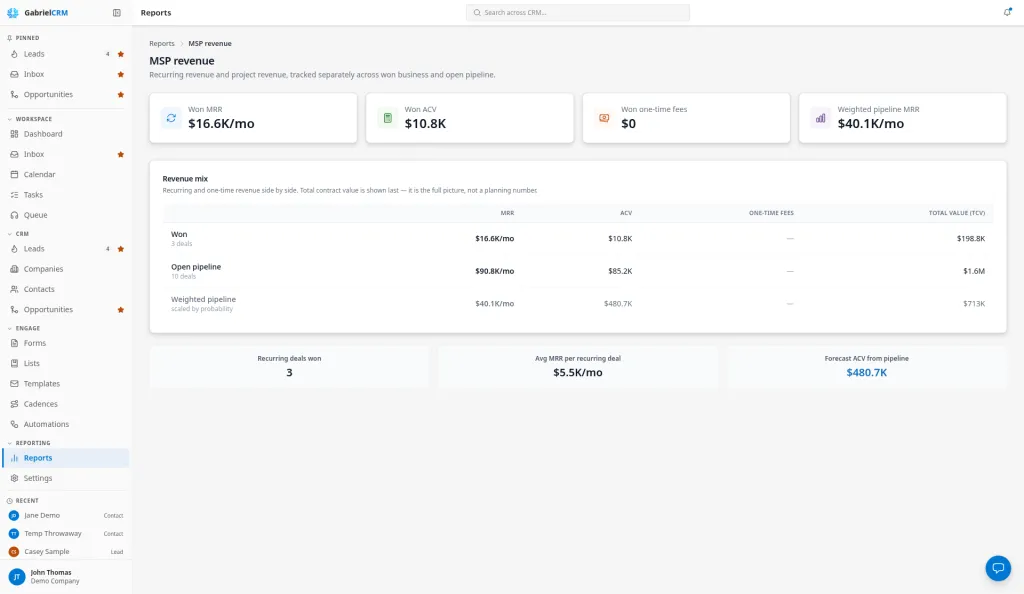Open Queue via its headset icon

click(x=14, y=215)
